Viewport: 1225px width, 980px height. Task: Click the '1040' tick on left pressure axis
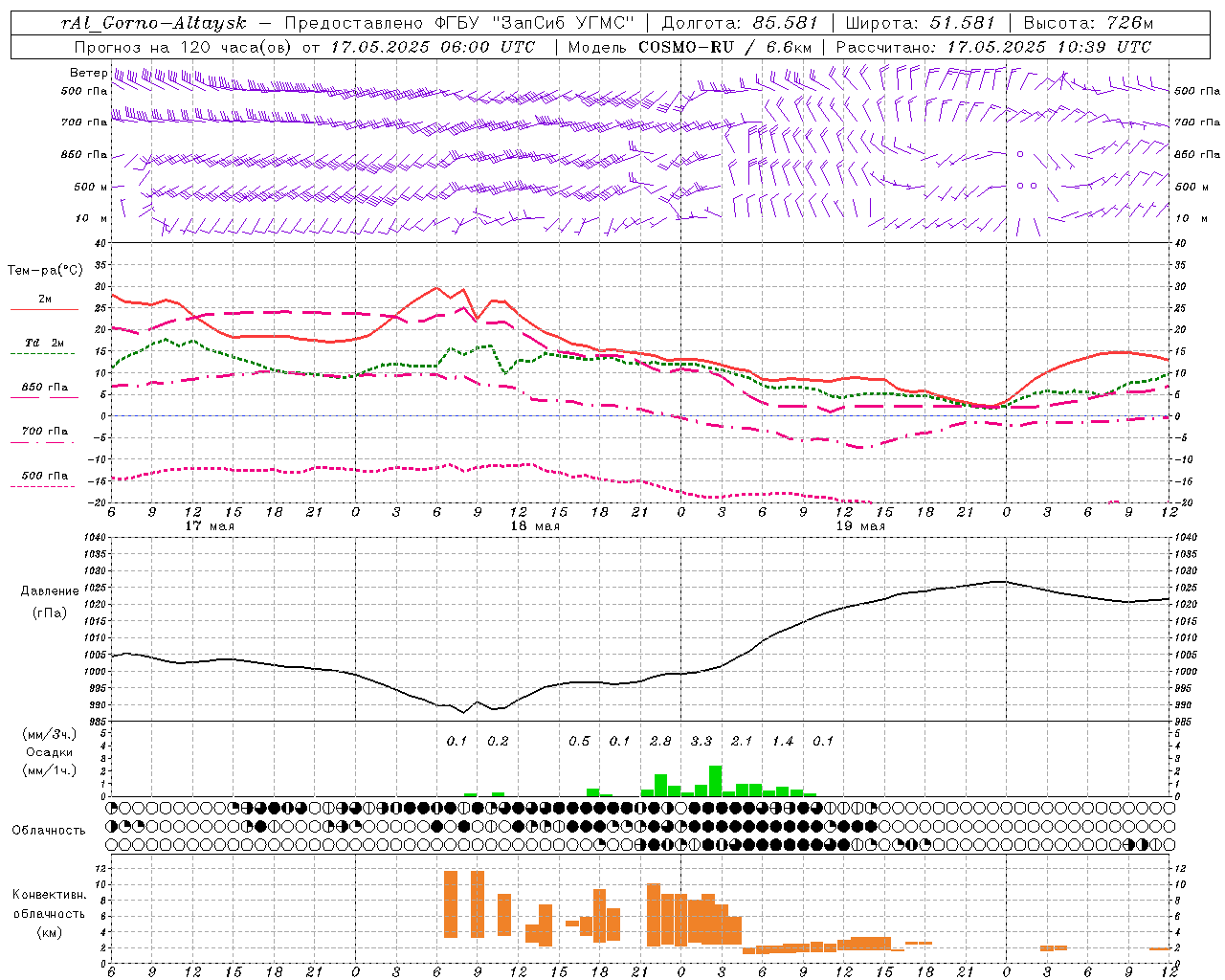coord(95,537)
